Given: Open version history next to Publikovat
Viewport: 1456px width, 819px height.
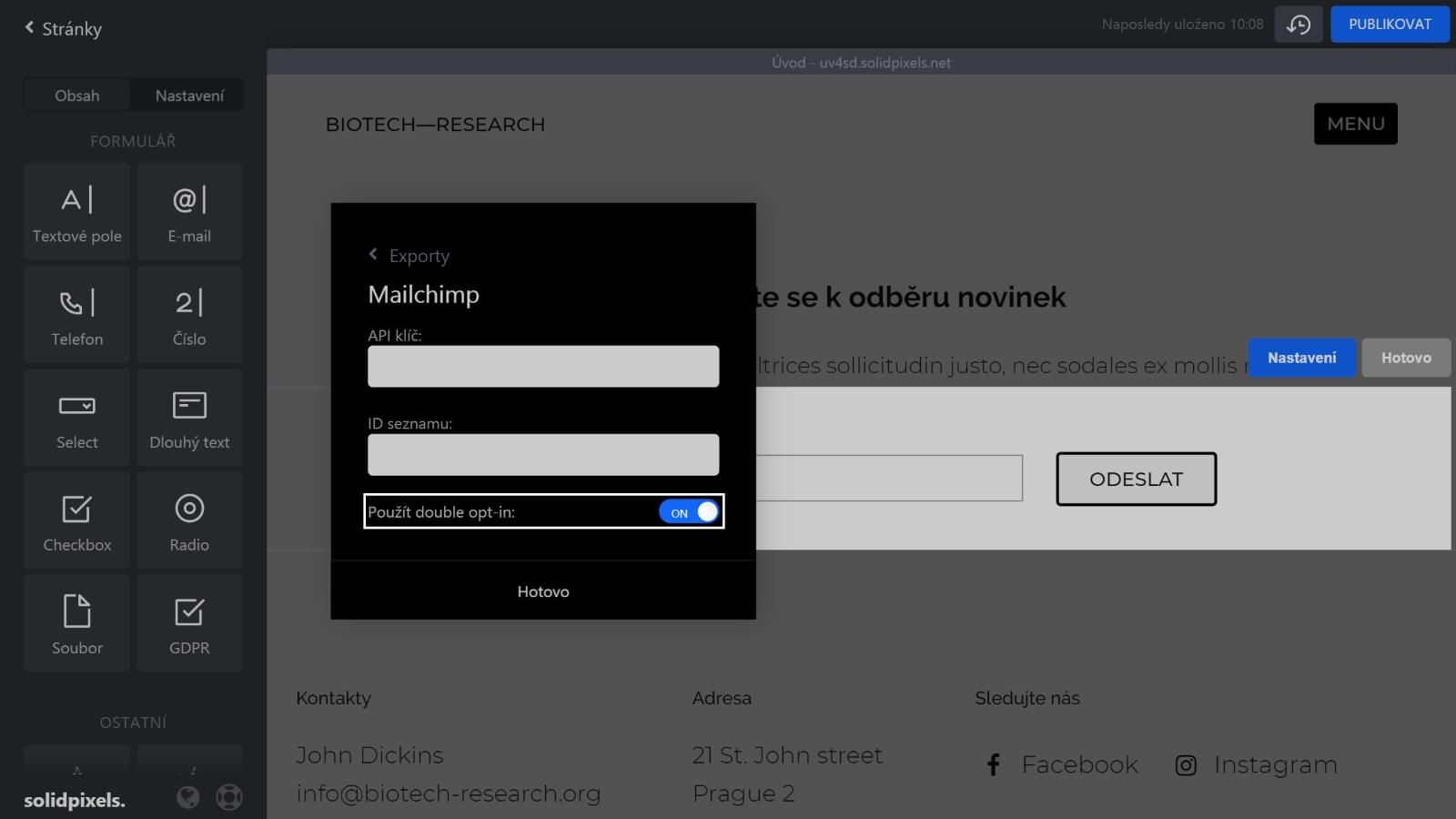Looking at the screenshot, I should tap(1298, 24).
